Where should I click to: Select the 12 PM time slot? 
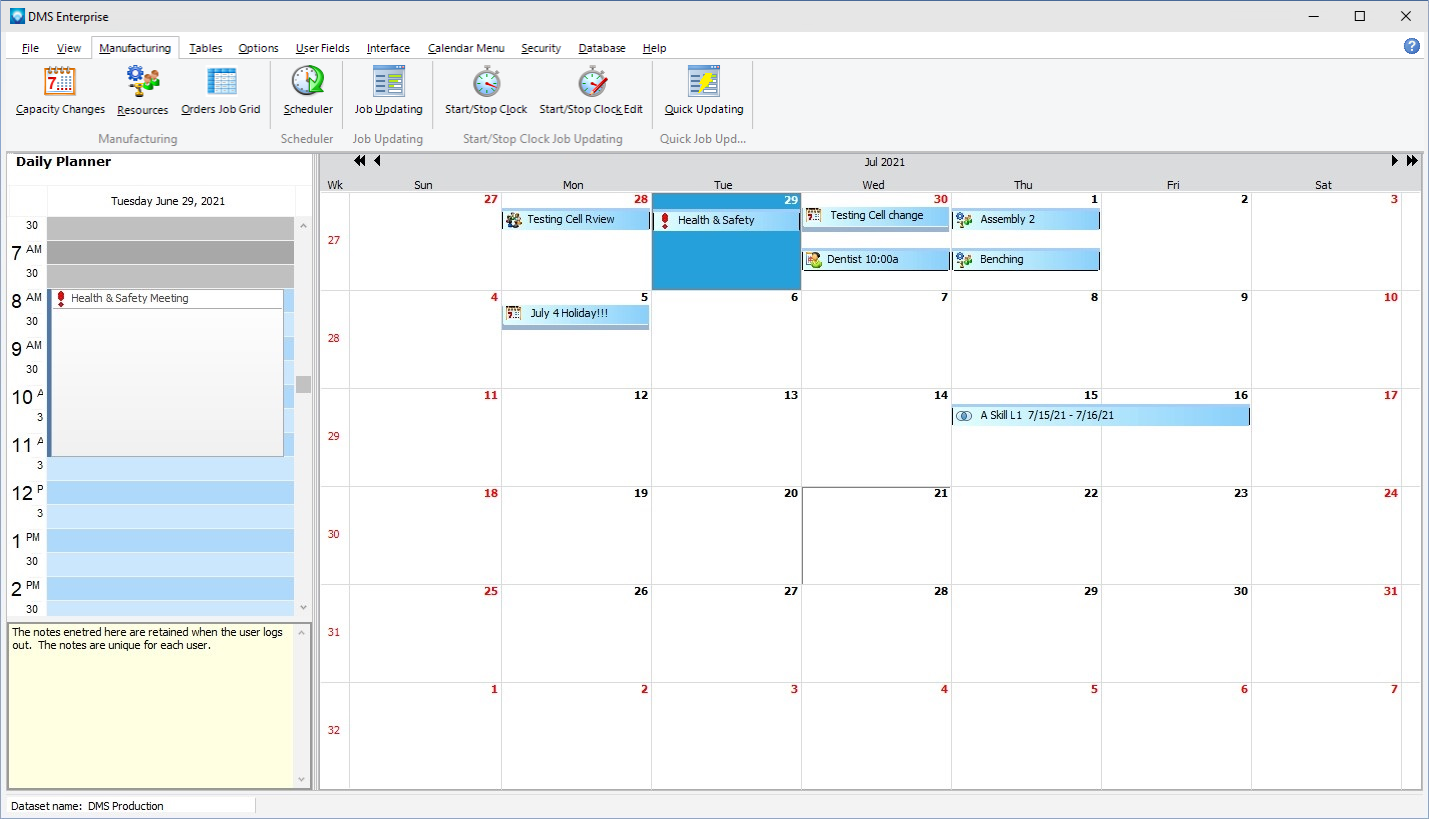point(171,493)
